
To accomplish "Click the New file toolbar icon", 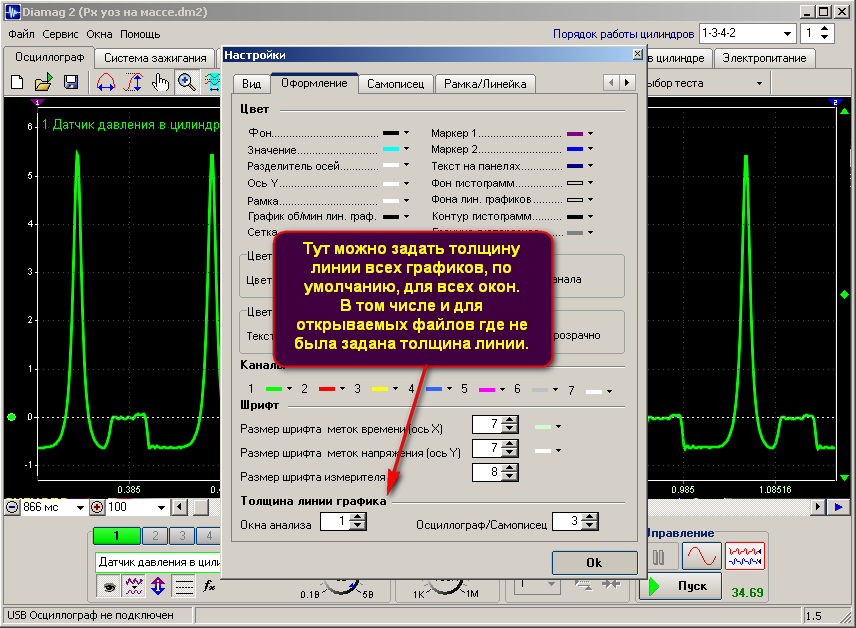I will 17,82.
